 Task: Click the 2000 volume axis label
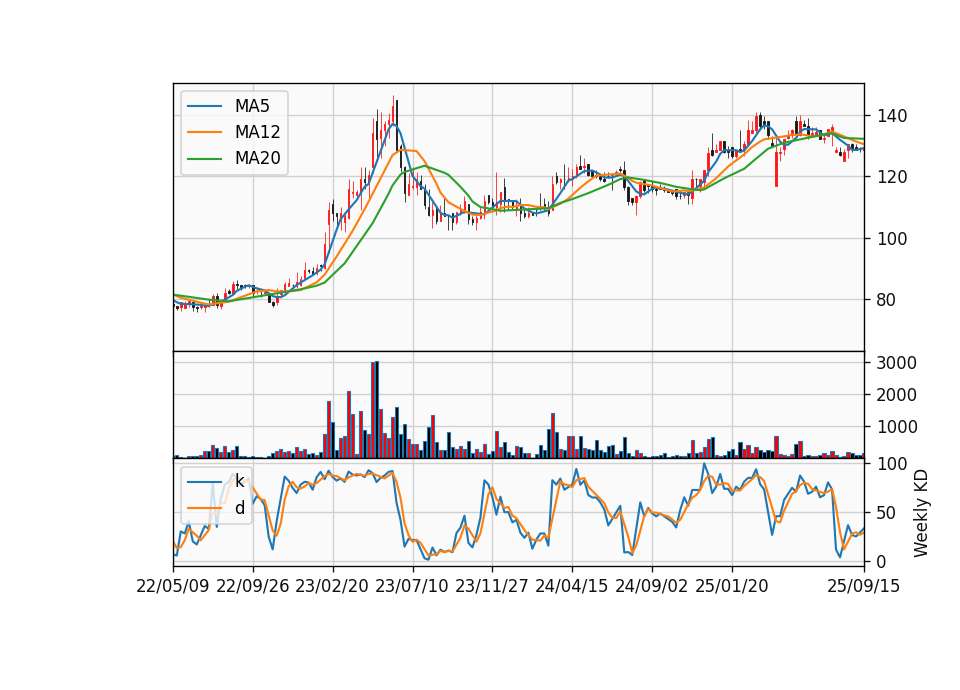pyautogui.click(x=896, y=395)
